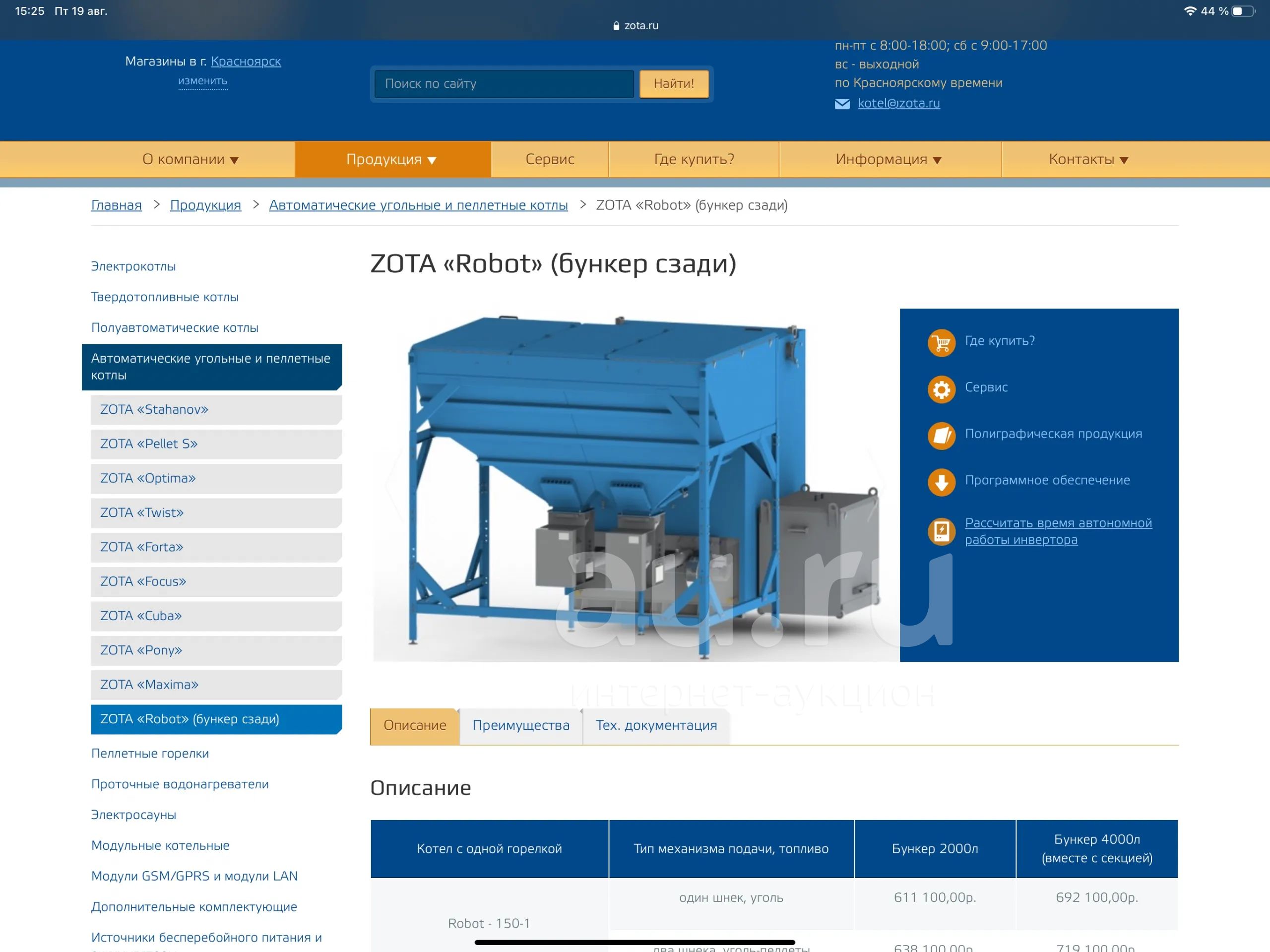
Task: Click the Бункер 2000л column header
Action: [935, 849]
